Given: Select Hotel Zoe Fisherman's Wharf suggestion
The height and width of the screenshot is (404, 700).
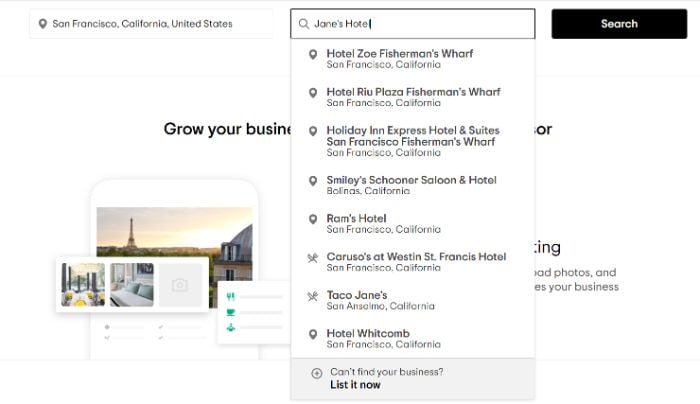Looking at the screenshot, I should [412, 58].
